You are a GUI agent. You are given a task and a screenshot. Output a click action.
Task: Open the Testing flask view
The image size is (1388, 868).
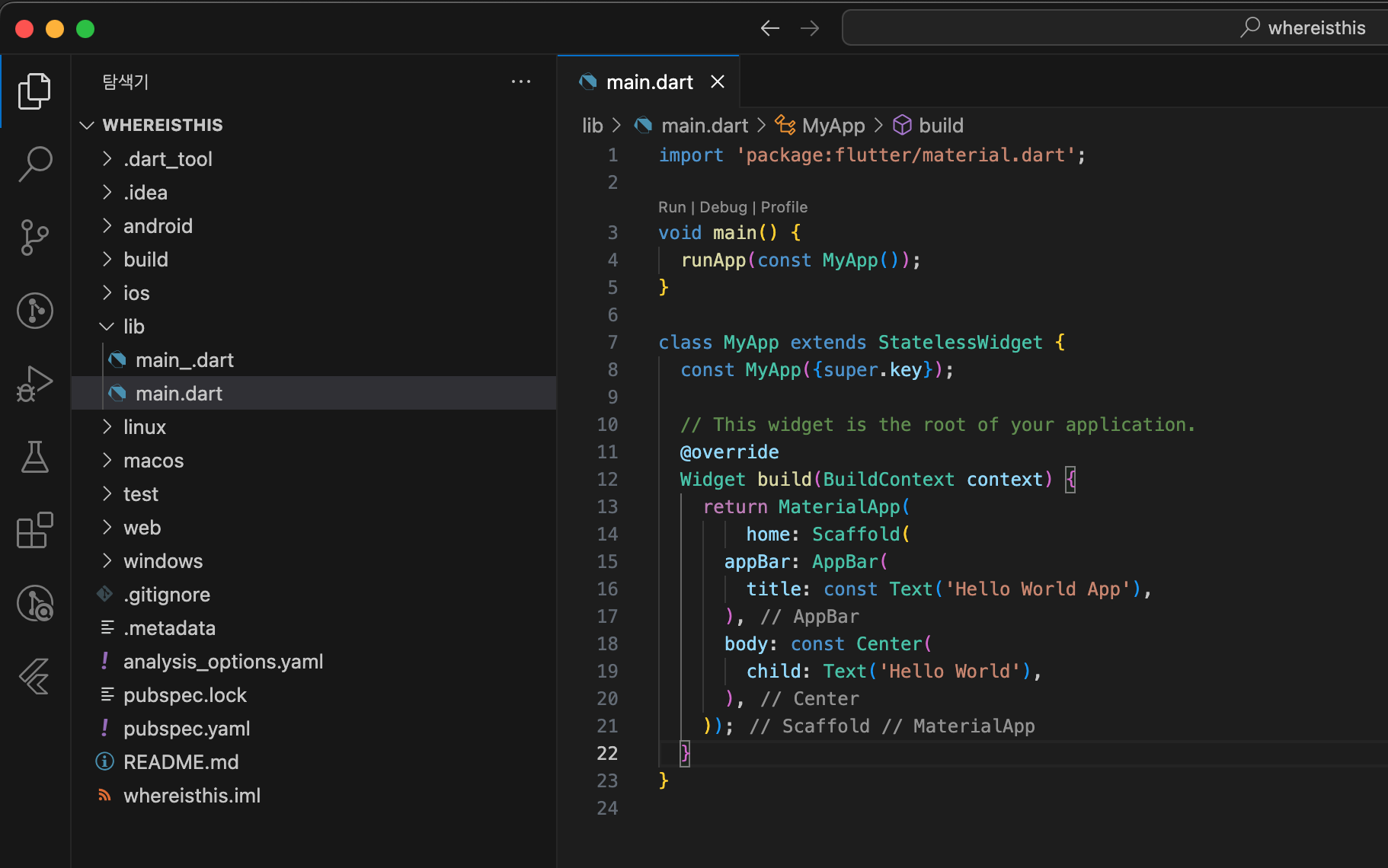[x=34, y=456]
